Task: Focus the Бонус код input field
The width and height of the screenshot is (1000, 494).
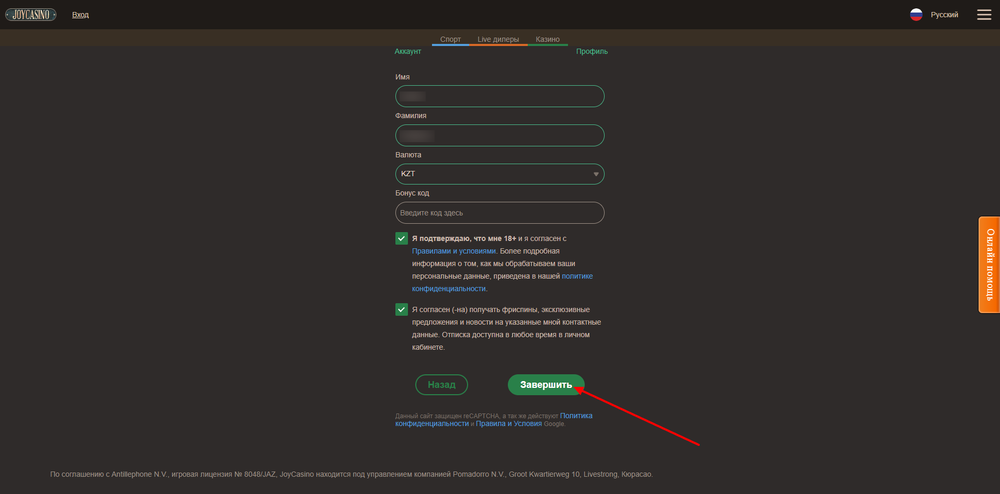Action: pos(500,213)
